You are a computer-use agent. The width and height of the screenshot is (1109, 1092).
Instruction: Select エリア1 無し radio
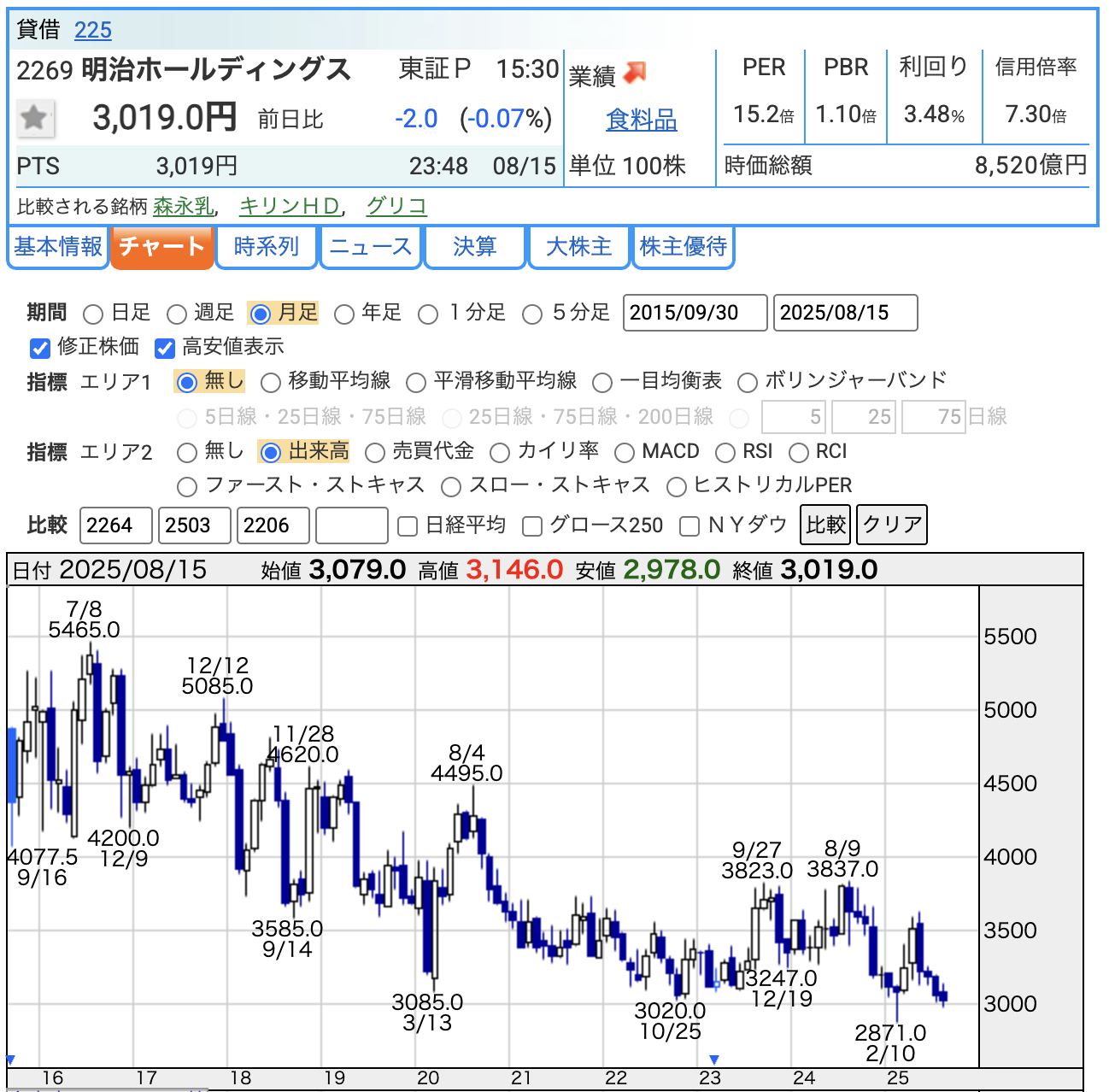(187, 382)
